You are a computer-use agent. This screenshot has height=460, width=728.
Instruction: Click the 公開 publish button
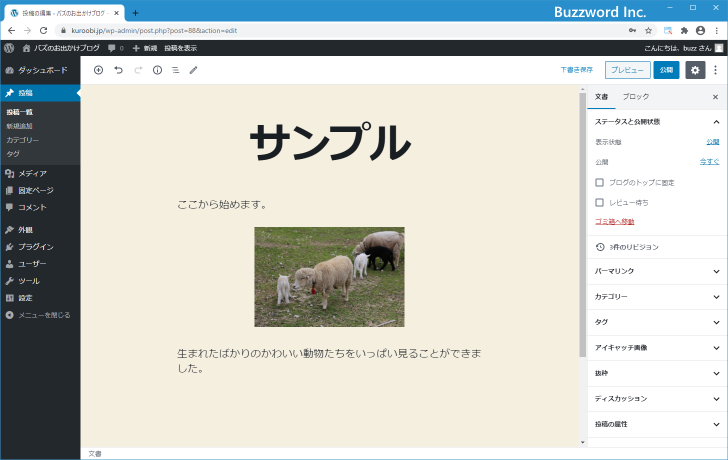point(666,70)
